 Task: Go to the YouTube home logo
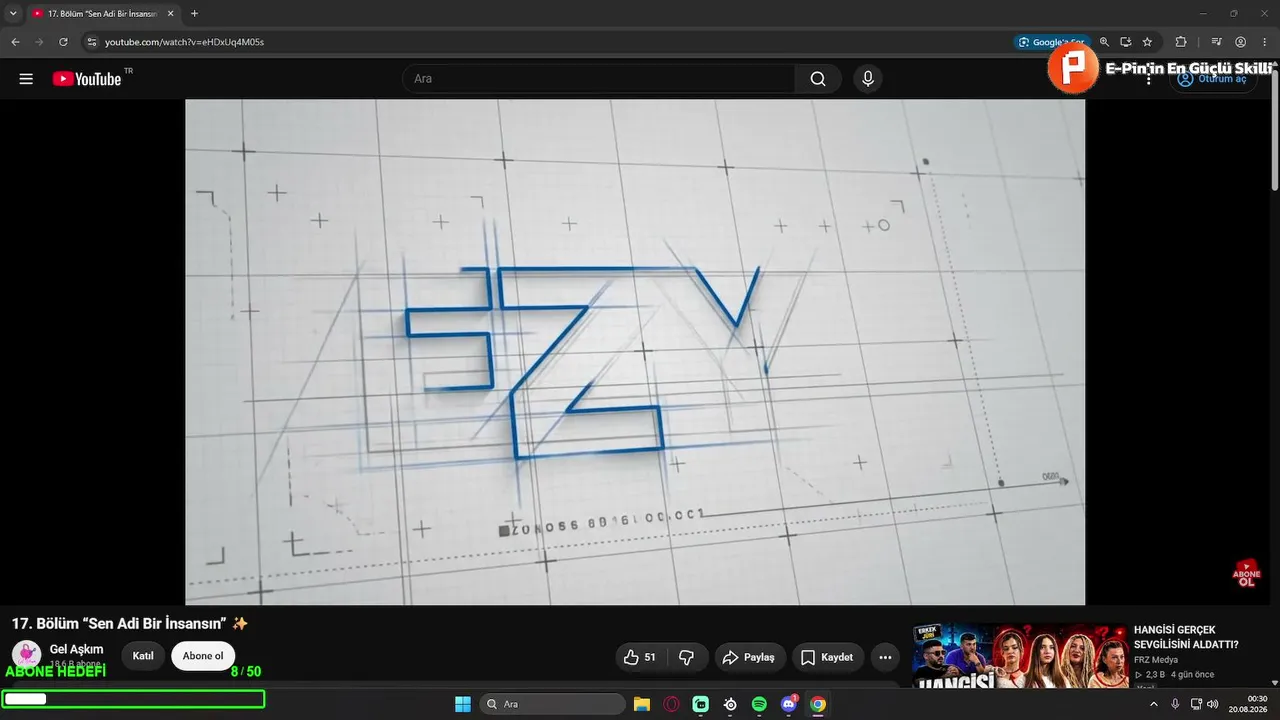point(87,79)
